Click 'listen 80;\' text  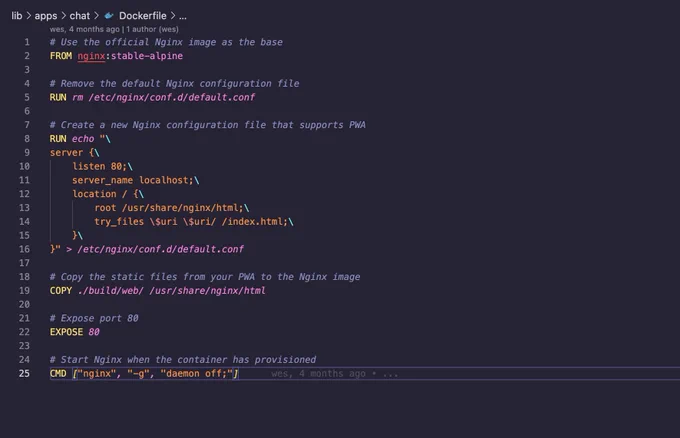pyautogui.click(x=102, y=167)
